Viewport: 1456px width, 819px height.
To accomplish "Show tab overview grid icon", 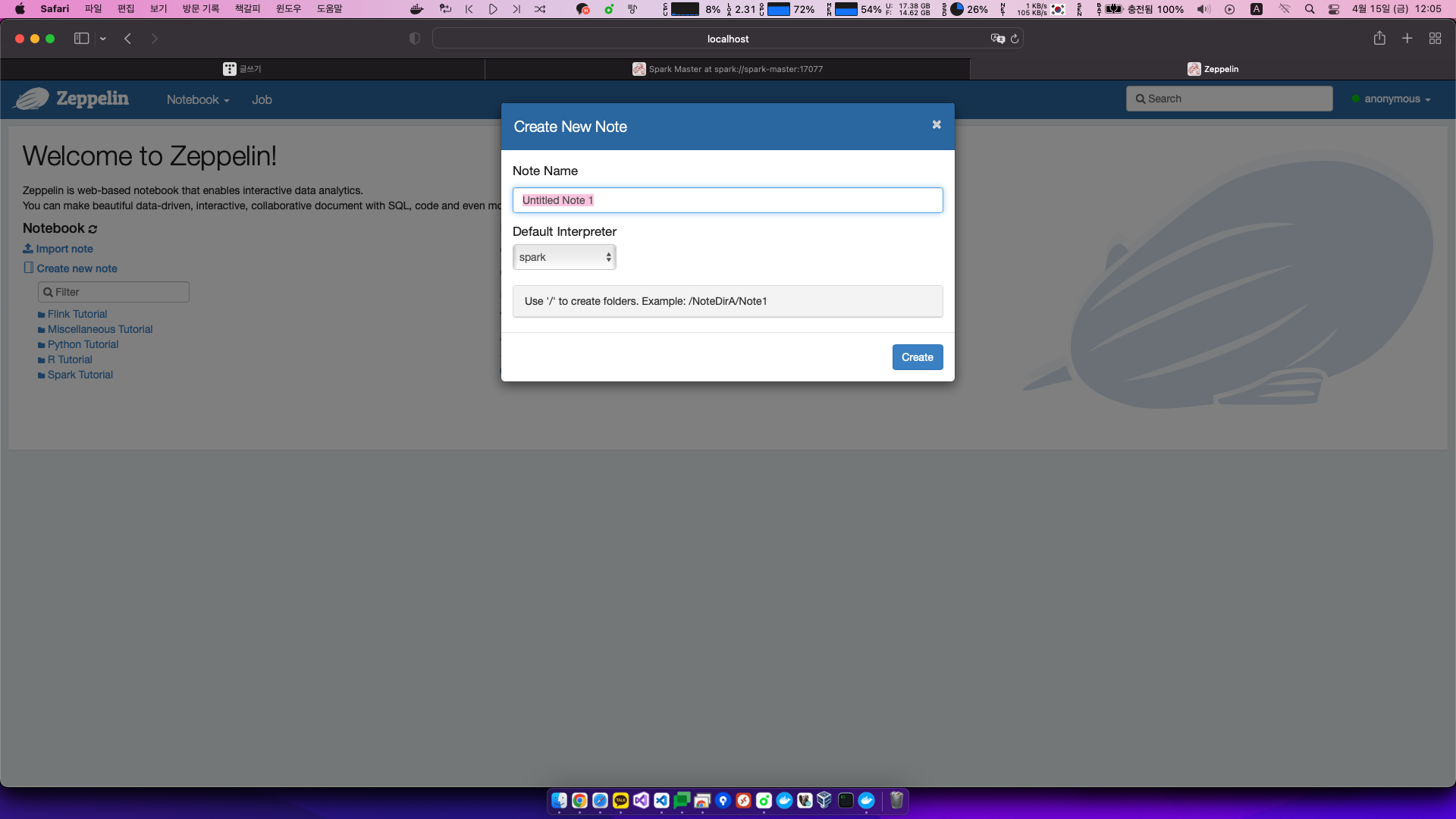I will (1435, 38).
